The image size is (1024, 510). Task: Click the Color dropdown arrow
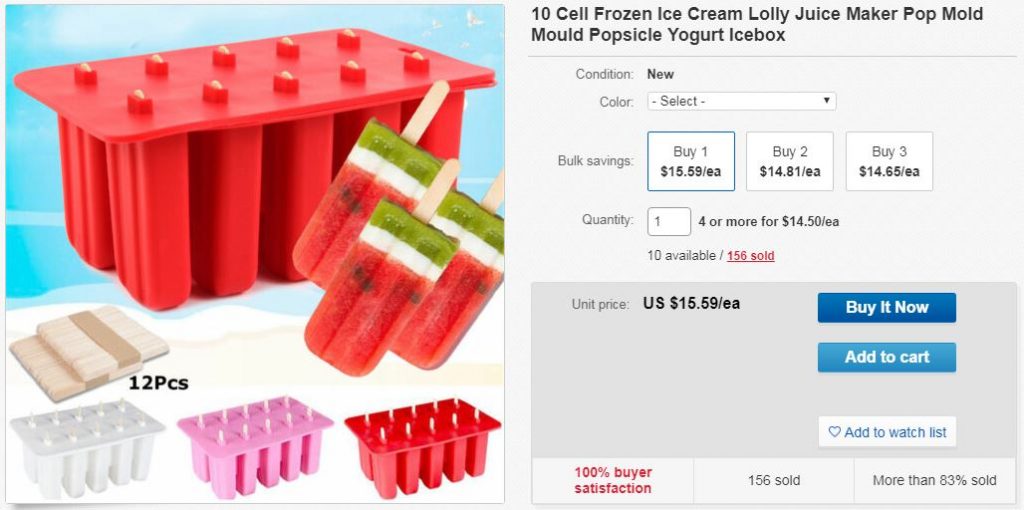pyautogui.click(x=826, y=101)
